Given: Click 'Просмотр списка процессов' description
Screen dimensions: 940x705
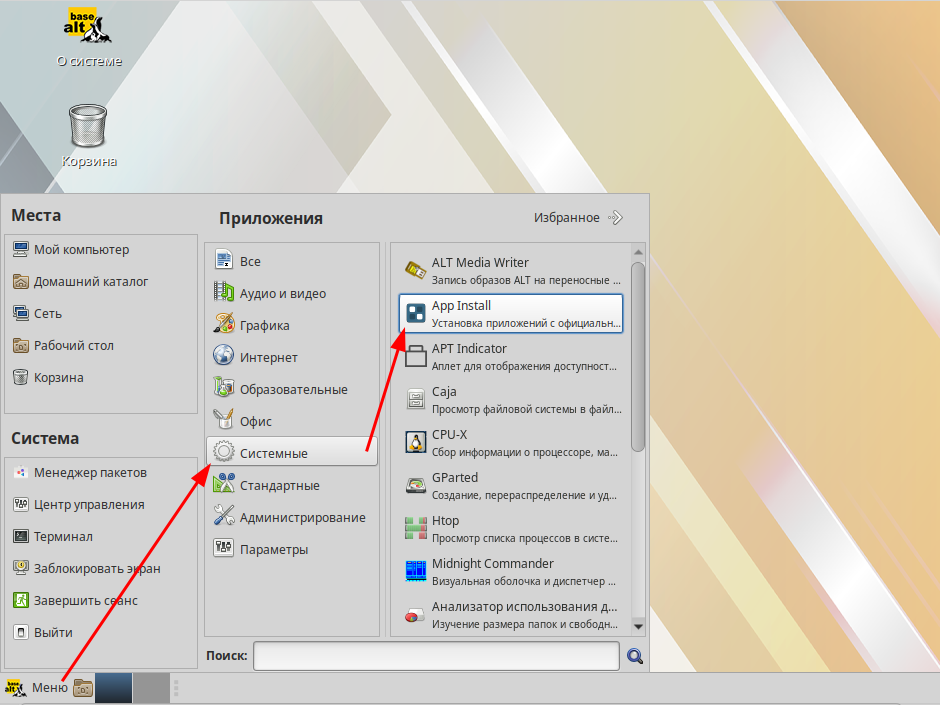Looking at the screenshot, I should pos(525,538).
